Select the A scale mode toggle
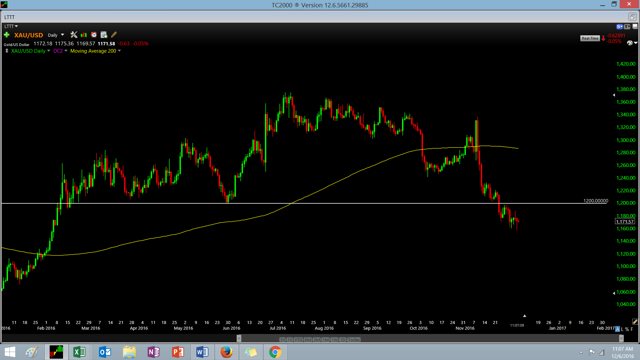The image size is (640, 360). [618, 329]
